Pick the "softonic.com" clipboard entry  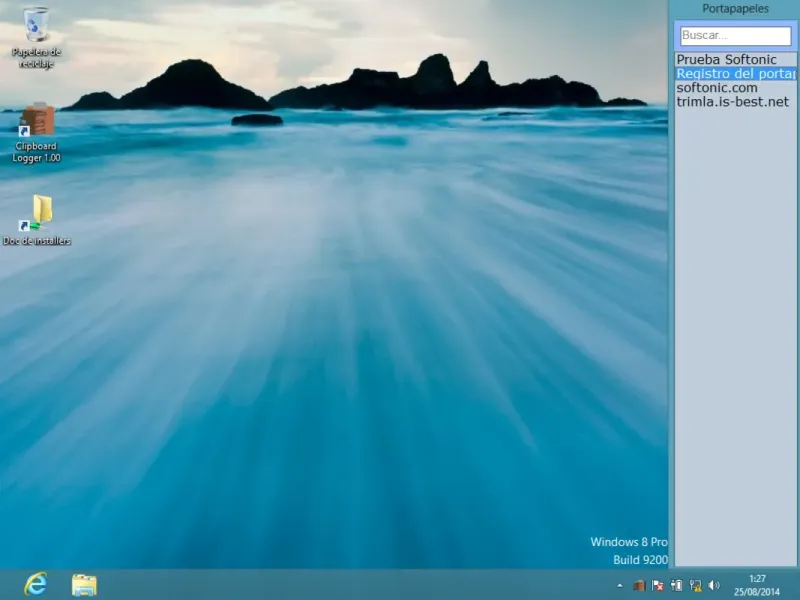point(717,88)
